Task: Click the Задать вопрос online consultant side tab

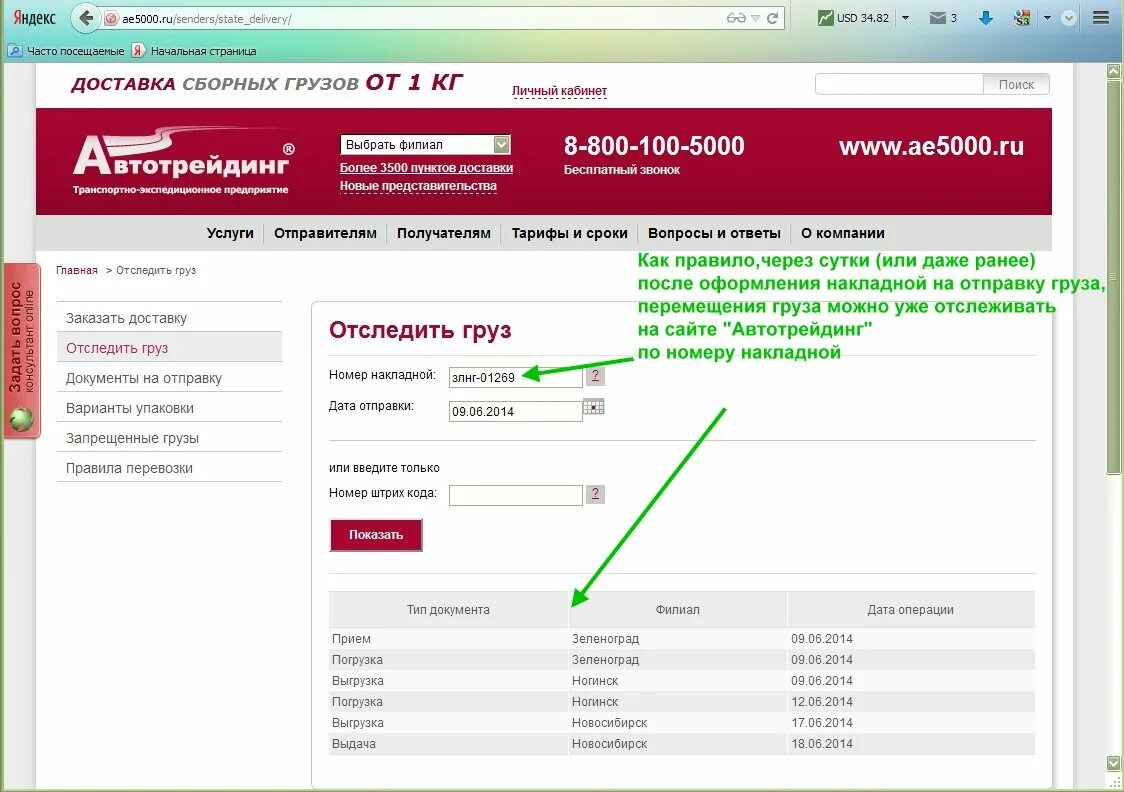Action: click(x=22, y=350)
